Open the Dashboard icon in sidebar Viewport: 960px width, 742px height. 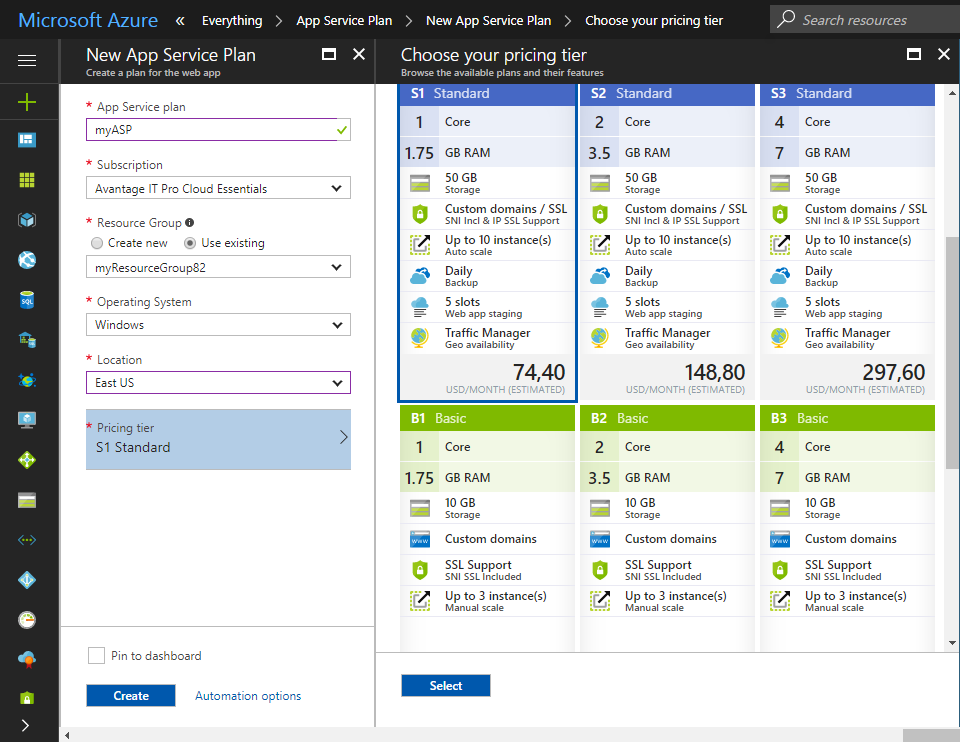pyautogui.click(x=27, y=140)
